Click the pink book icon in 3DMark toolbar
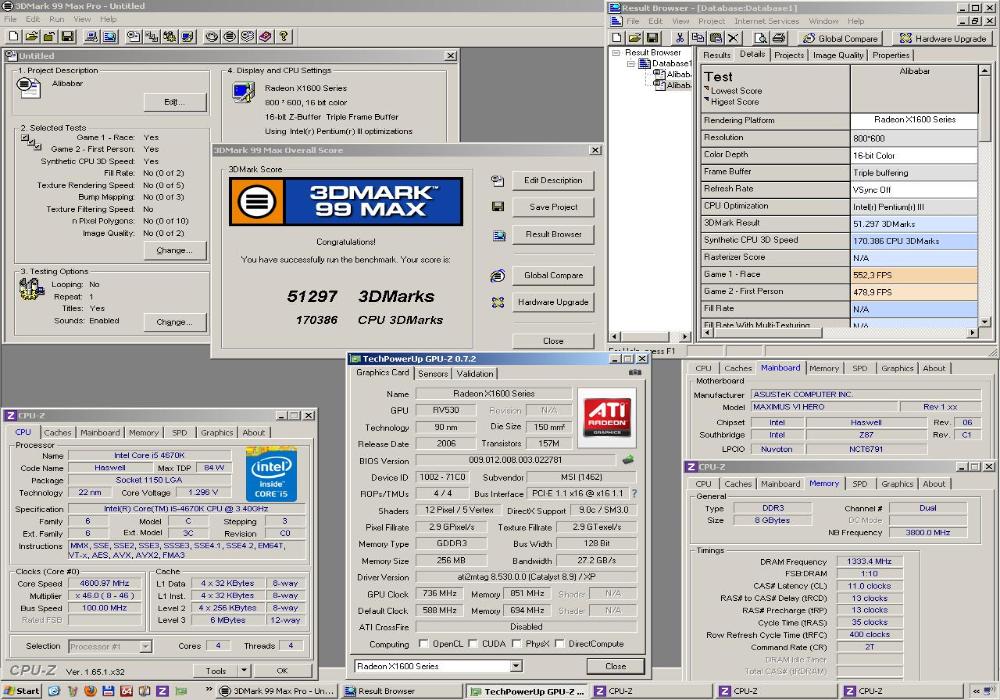 (x=265, y=36)
